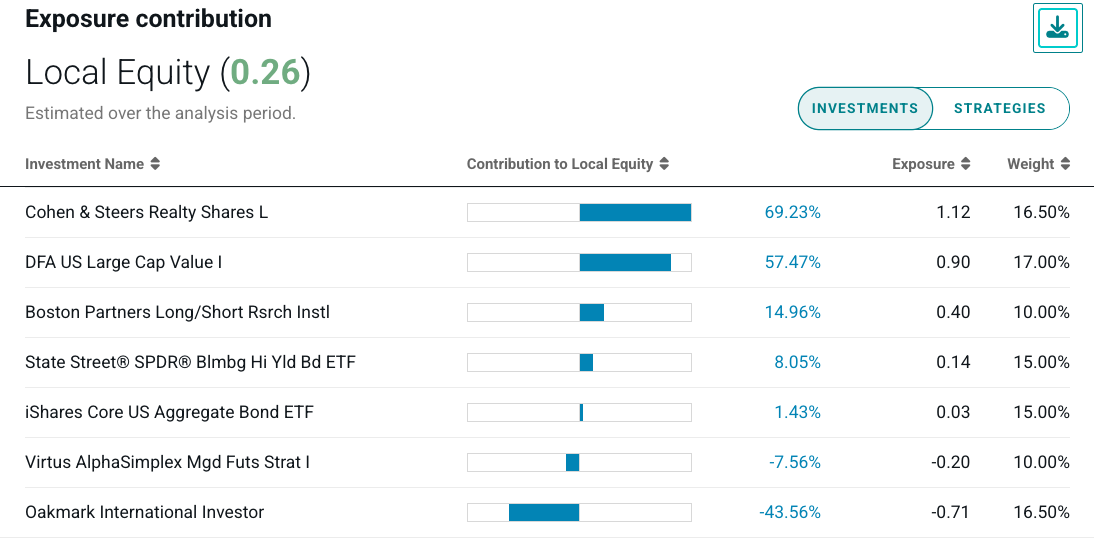The height and width of the screenshot is (548, 1094).
Task: Select DFA US Large Cap Value I
Action: tap(123, 262)
